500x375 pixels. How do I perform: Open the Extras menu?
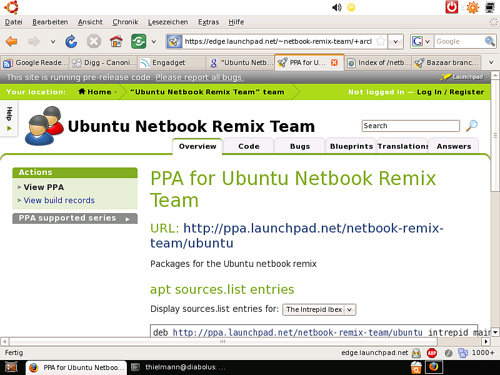coord(208,22)
